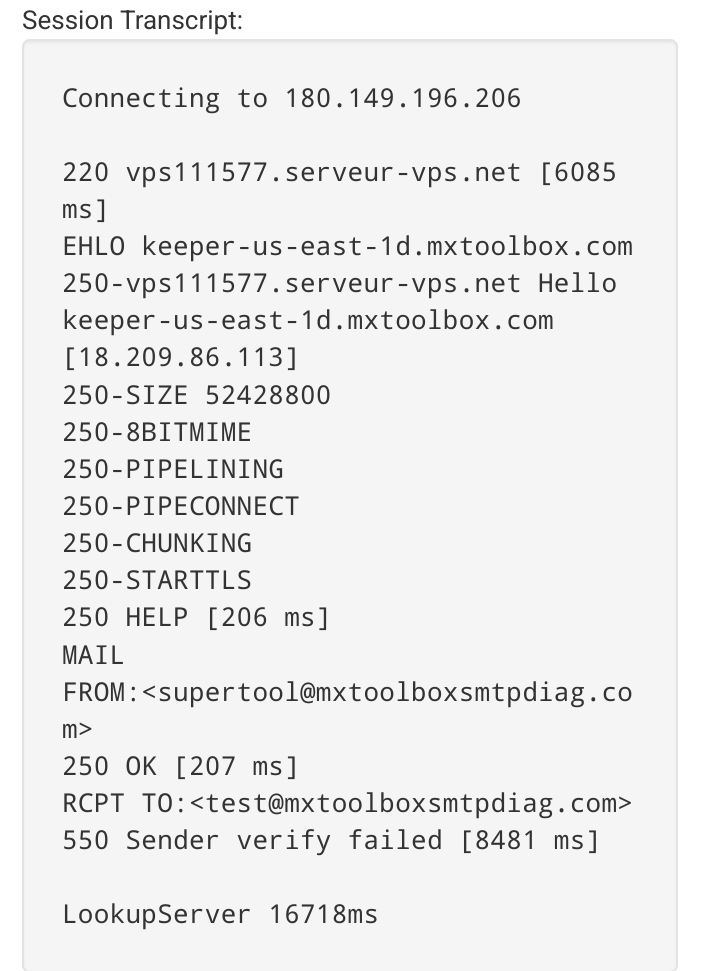Image resolution: width=719 pixels, height=971 pixels.
Task: Click the 250 HELP [206 ms] line
Action: pyautogui.click(x=196, y=618)
